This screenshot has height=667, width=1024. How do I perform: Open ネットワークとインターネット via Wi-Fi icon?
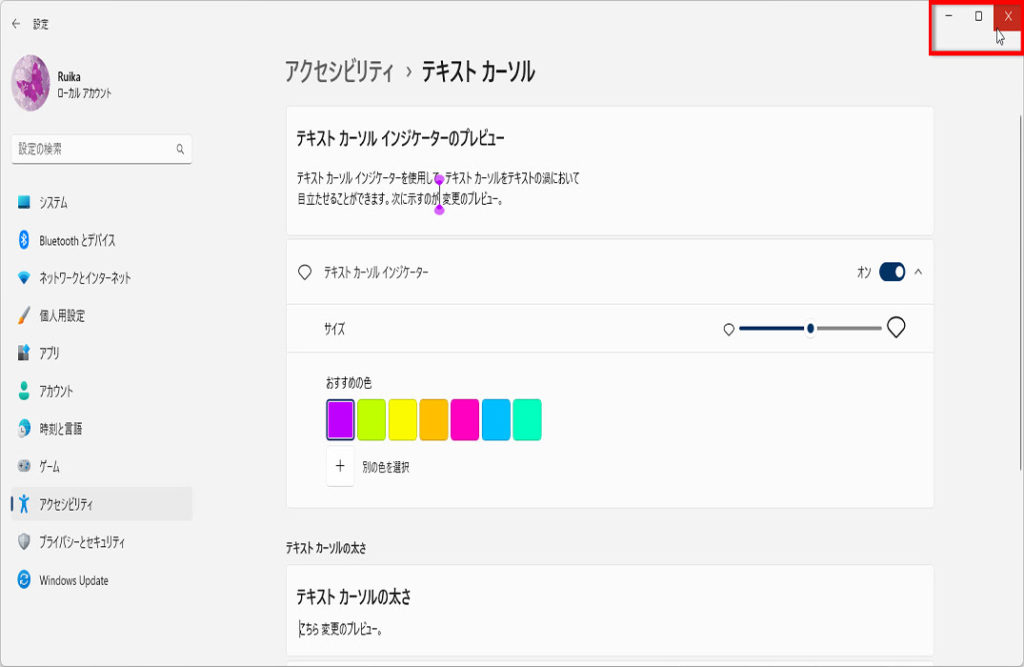(24, 278)
